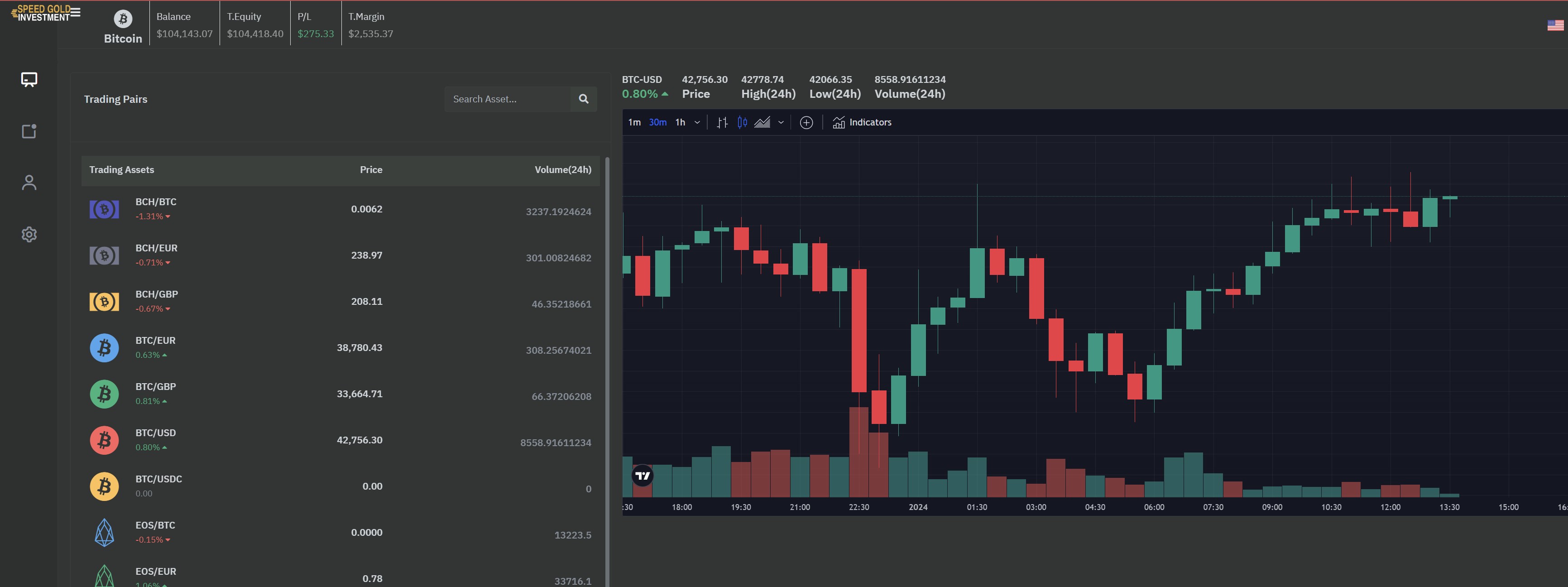1568x587 pixels.
Task: Switch chart to 1h timeframe
Action: [x=680, y=122]
